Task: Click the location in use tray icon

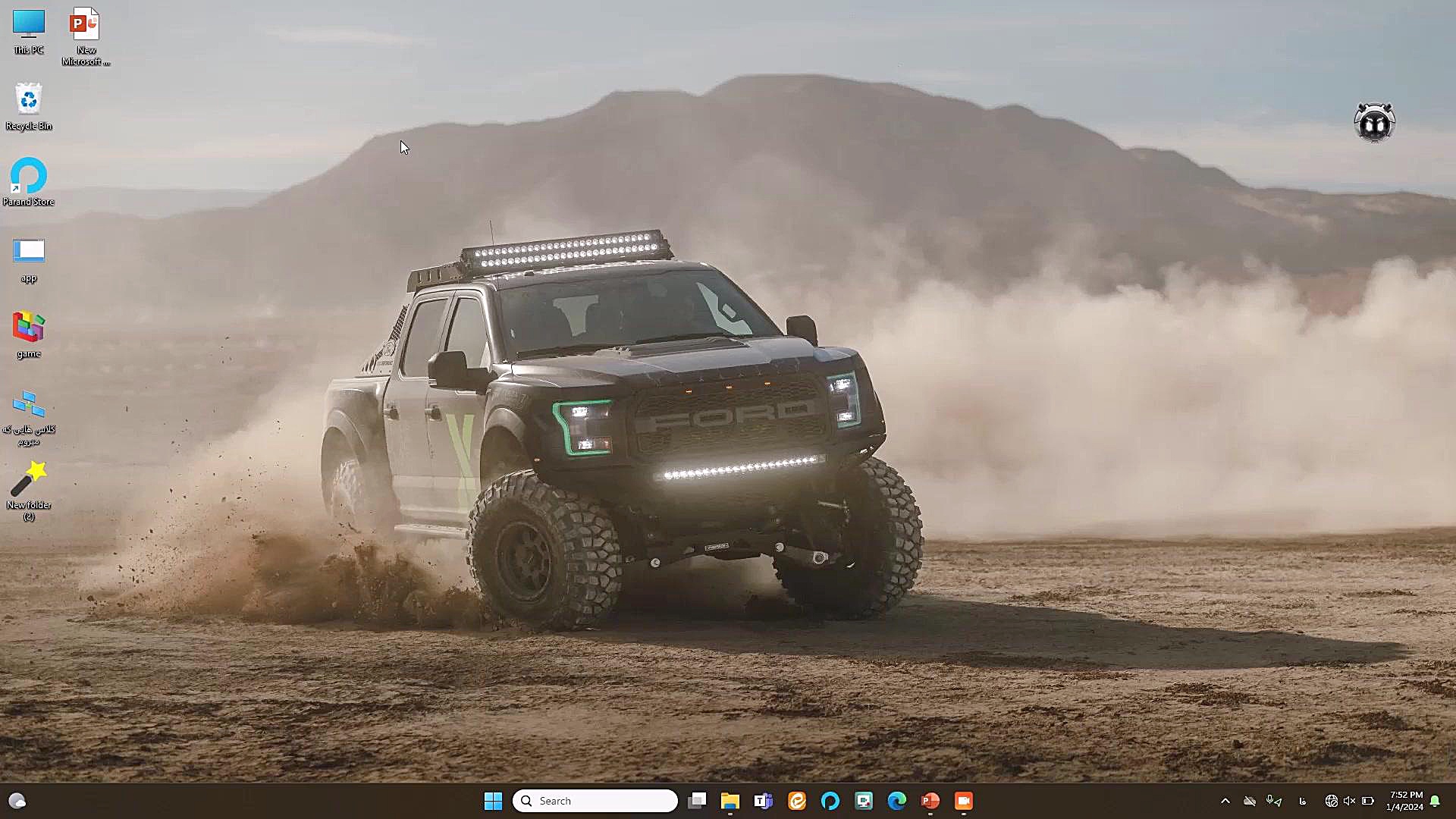Action: pyautogui.click(x=1279, y=802)
